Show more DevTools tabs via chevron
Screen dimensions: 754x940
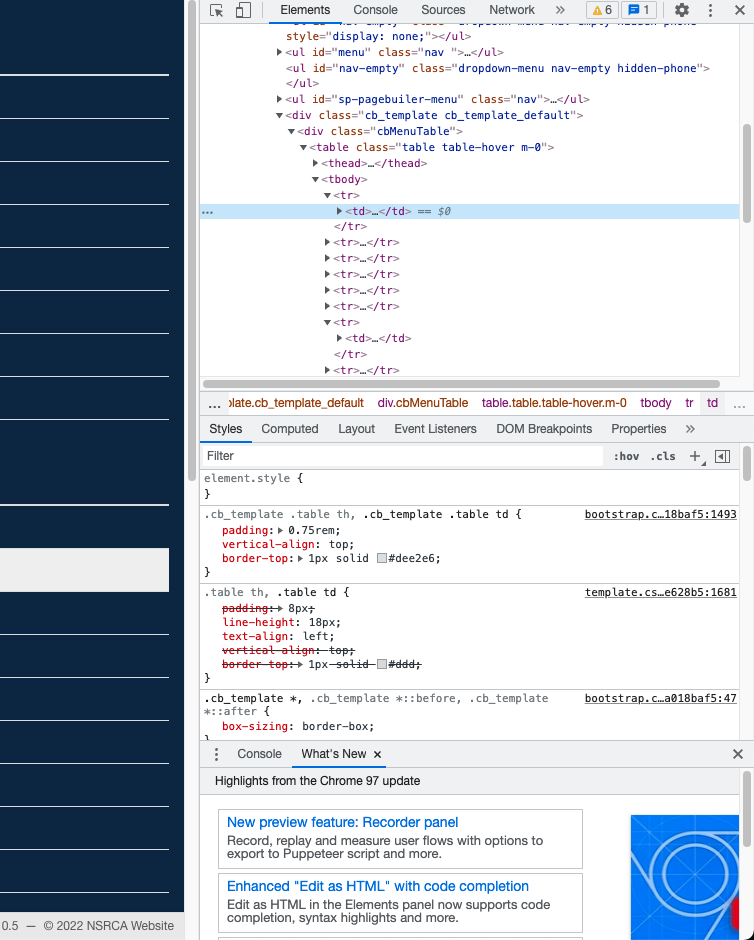coord(560,10)
